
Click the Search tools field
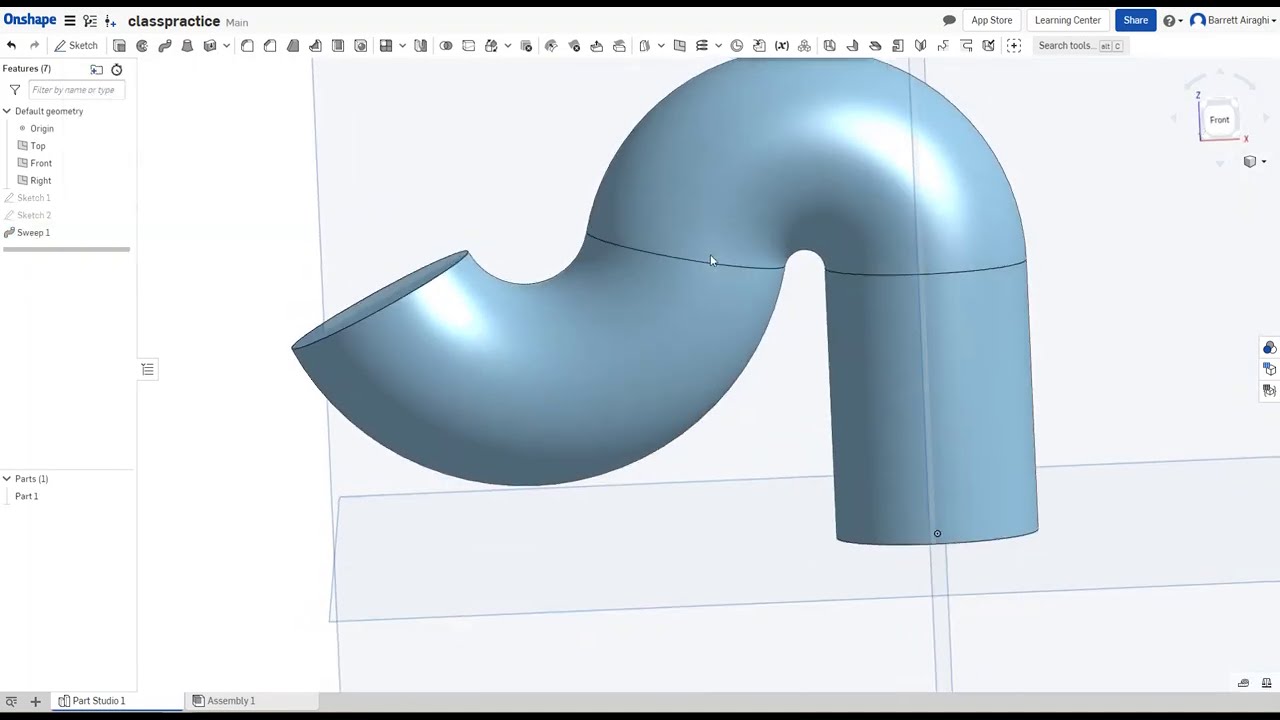pyautogui.click(x=1080, y=46)
